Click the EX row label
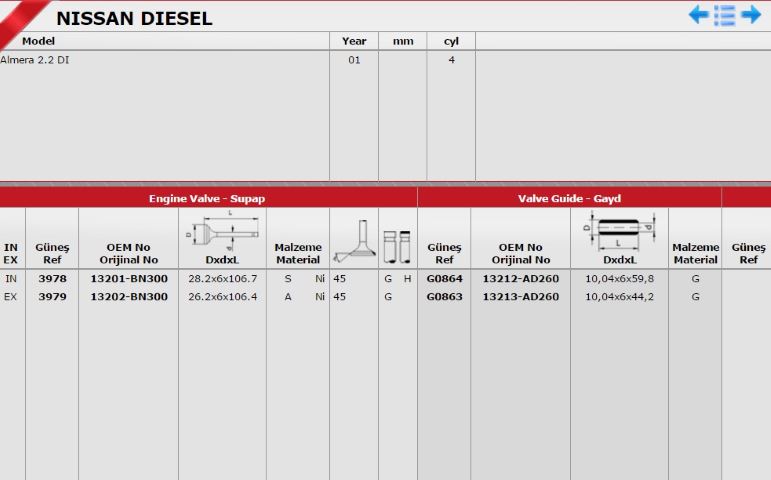The image size is (771, 480). pyautogui.click(x=10, y=297)
